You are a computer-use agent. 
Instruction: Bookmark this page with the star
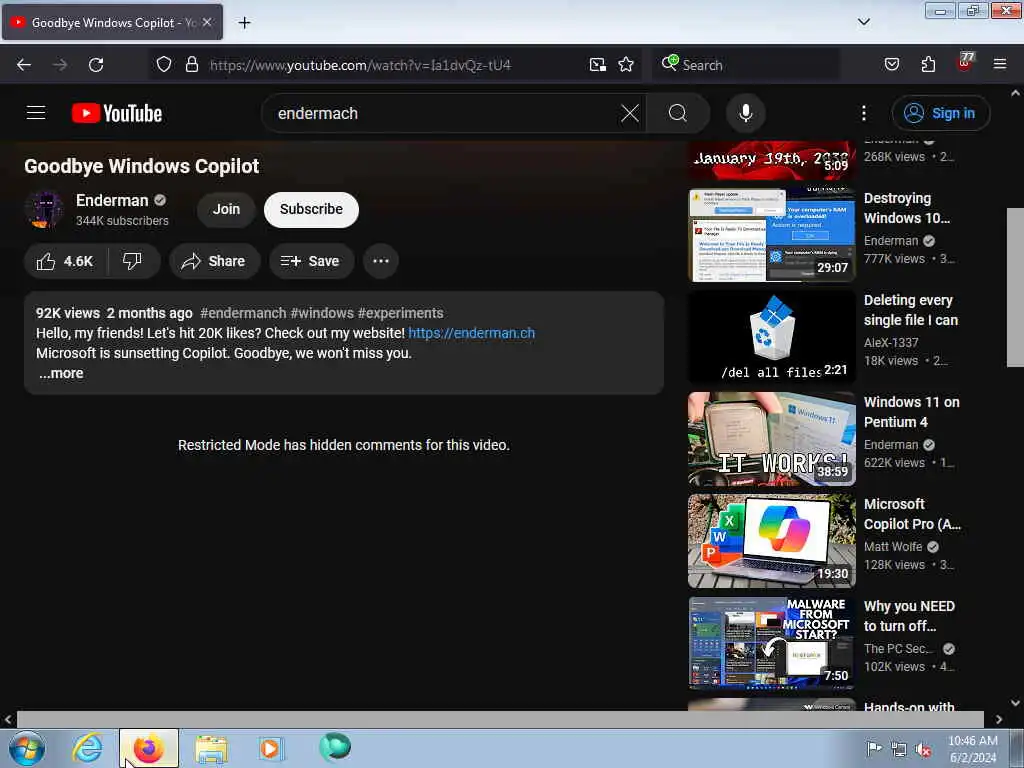626,65
